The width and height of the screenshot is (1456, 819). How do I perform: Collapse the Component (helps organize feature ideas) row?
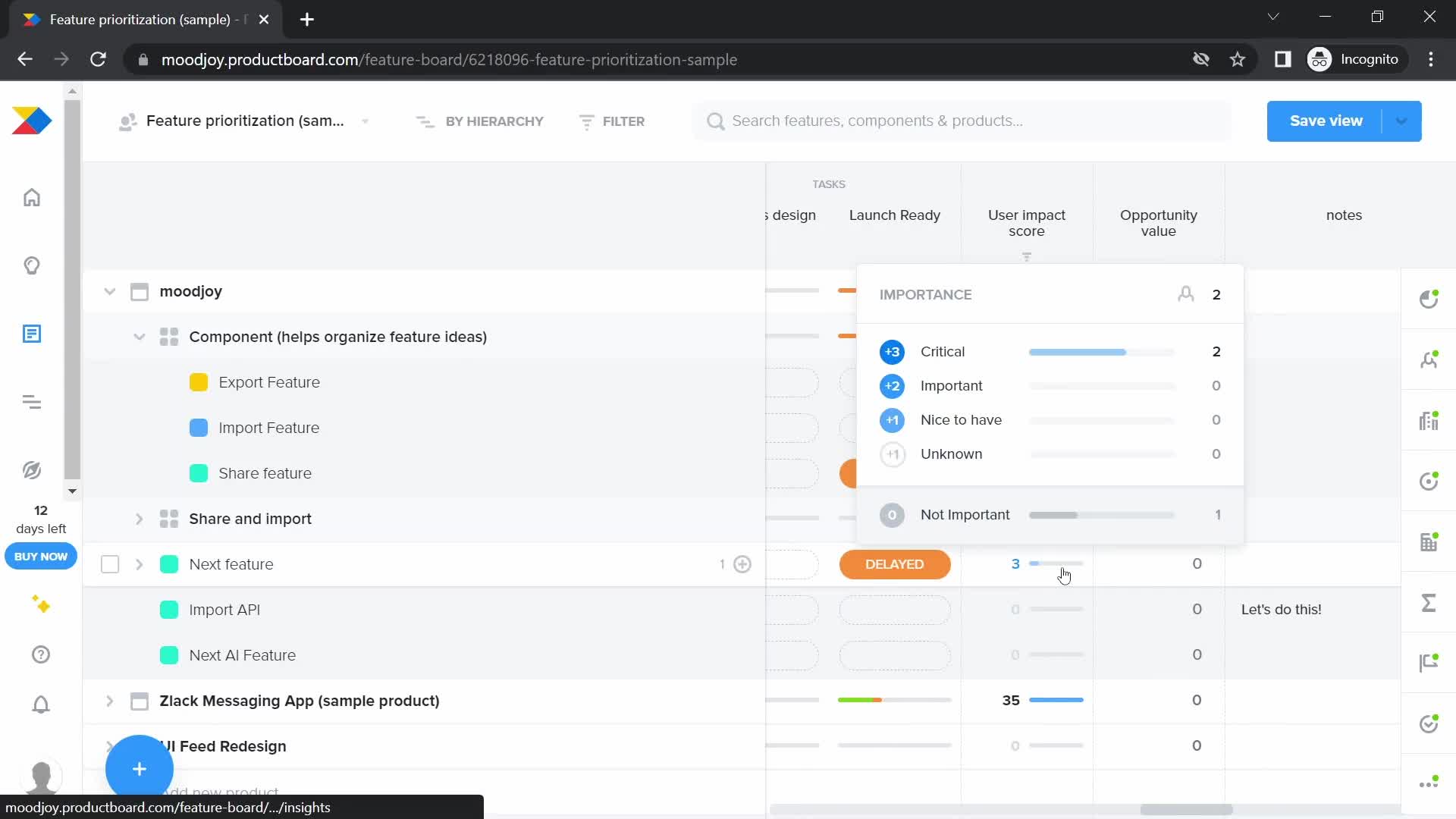(x=140, y=337)
